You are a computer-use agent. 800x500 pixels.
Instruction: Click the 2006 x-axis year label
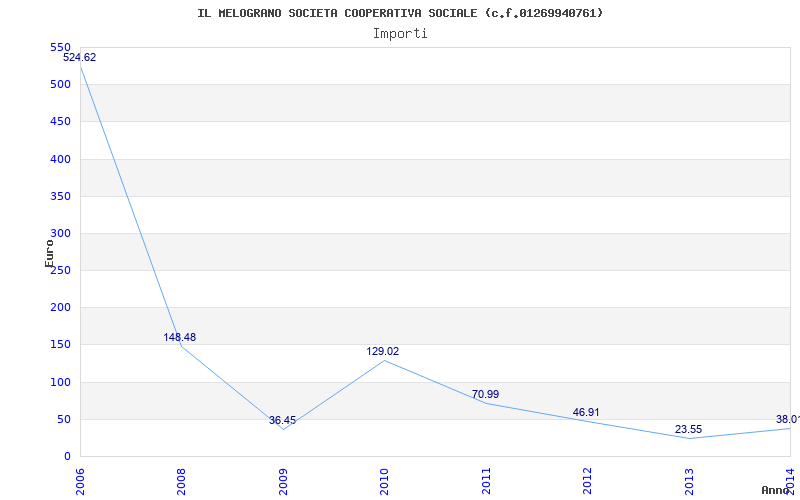point(80,483)
